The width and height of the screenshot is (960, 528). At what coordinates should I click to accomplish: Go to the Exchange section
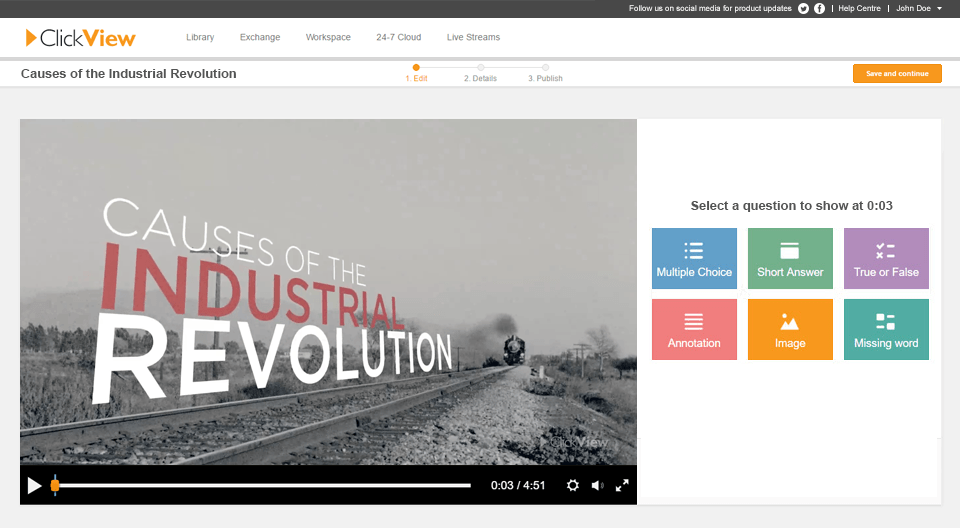(x=260, y=37)
